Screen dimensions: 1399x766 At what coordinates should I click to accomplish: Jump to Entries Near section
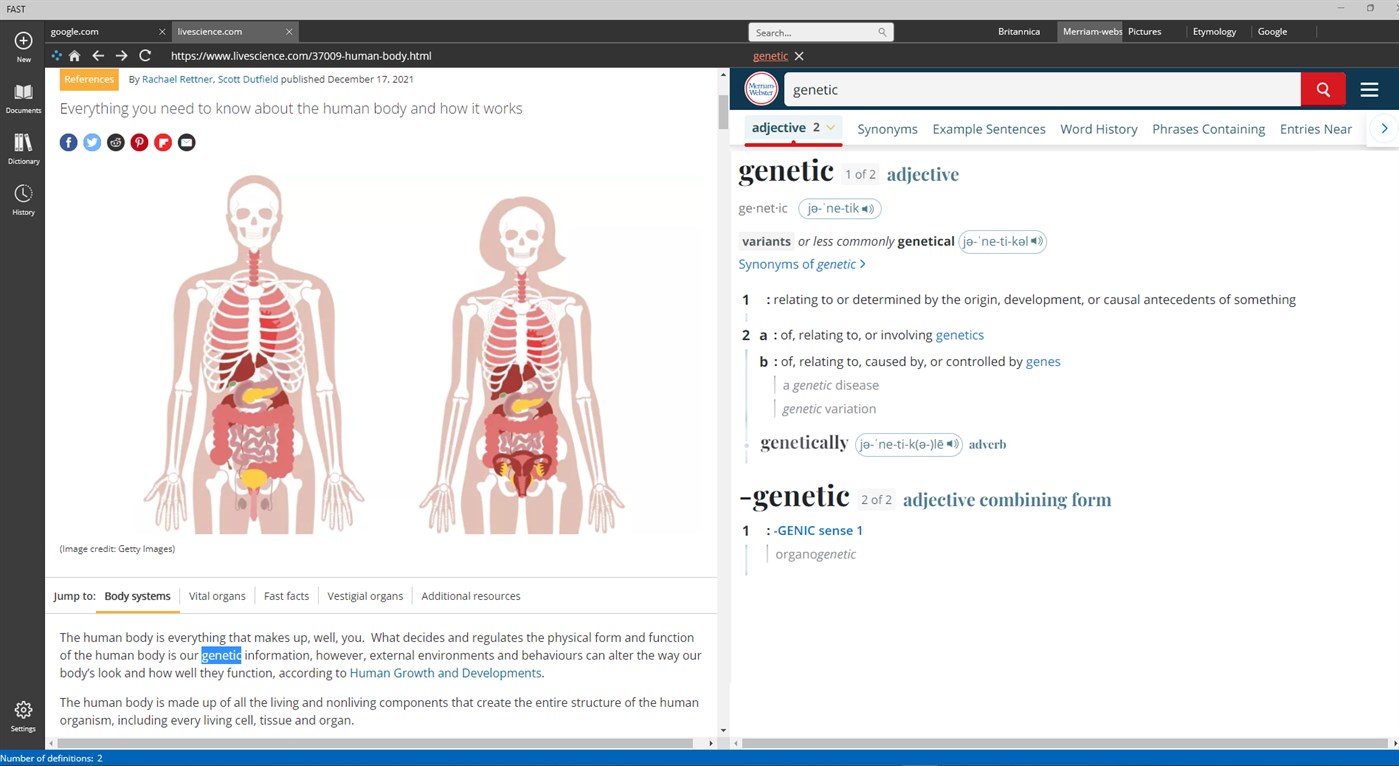[1316, 129]
